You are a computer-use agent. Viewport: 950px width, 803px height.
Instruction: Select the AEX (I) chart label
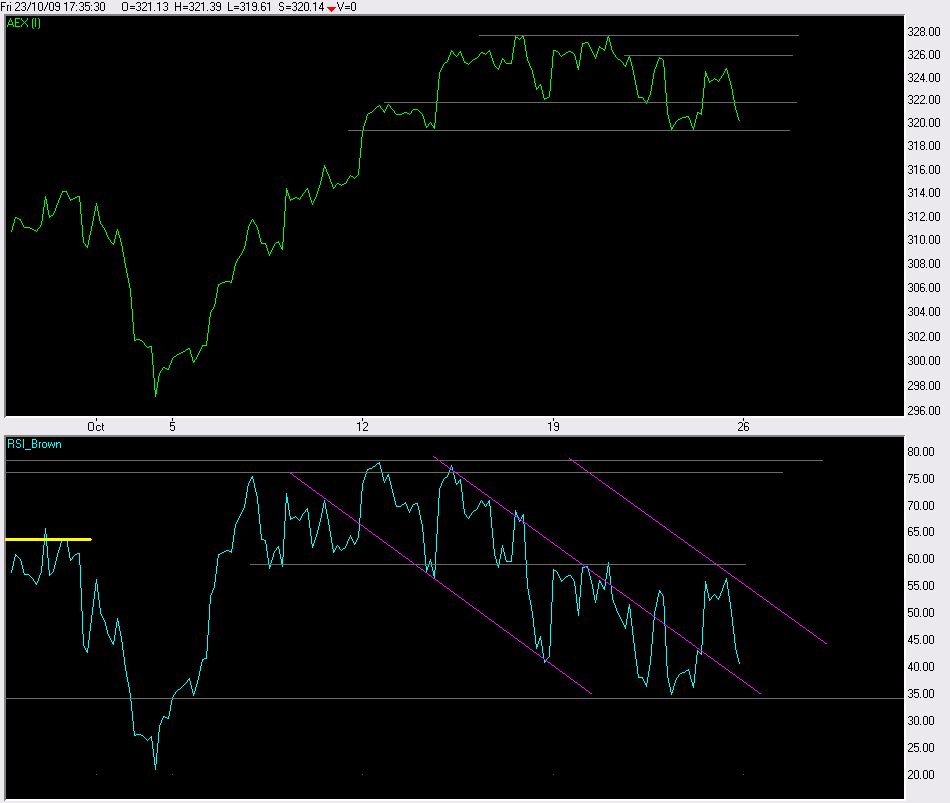pyautogui.click(x=25, y=24)
